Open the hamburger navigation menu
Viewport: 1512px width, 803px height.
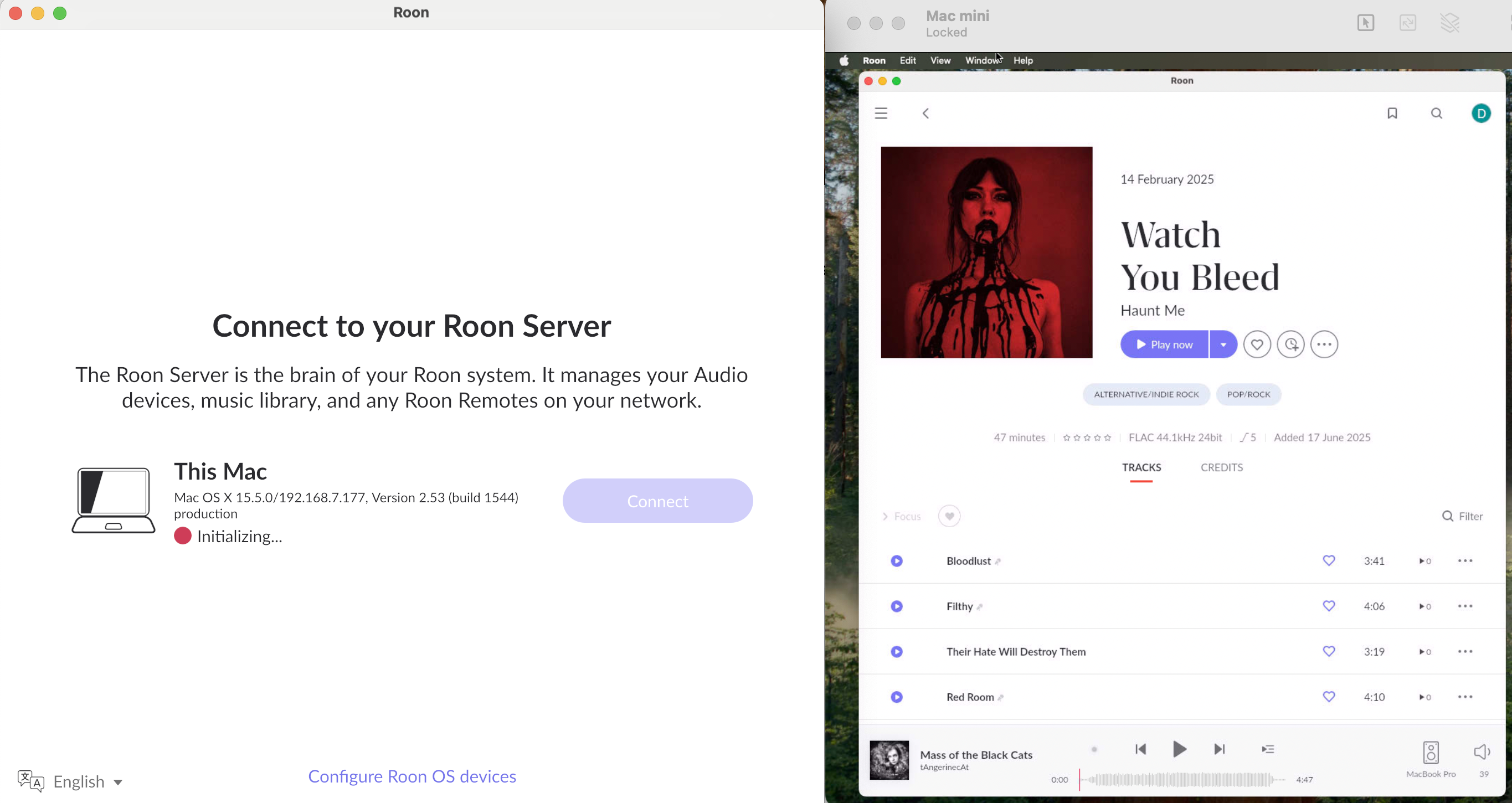(x=881, y=114)
